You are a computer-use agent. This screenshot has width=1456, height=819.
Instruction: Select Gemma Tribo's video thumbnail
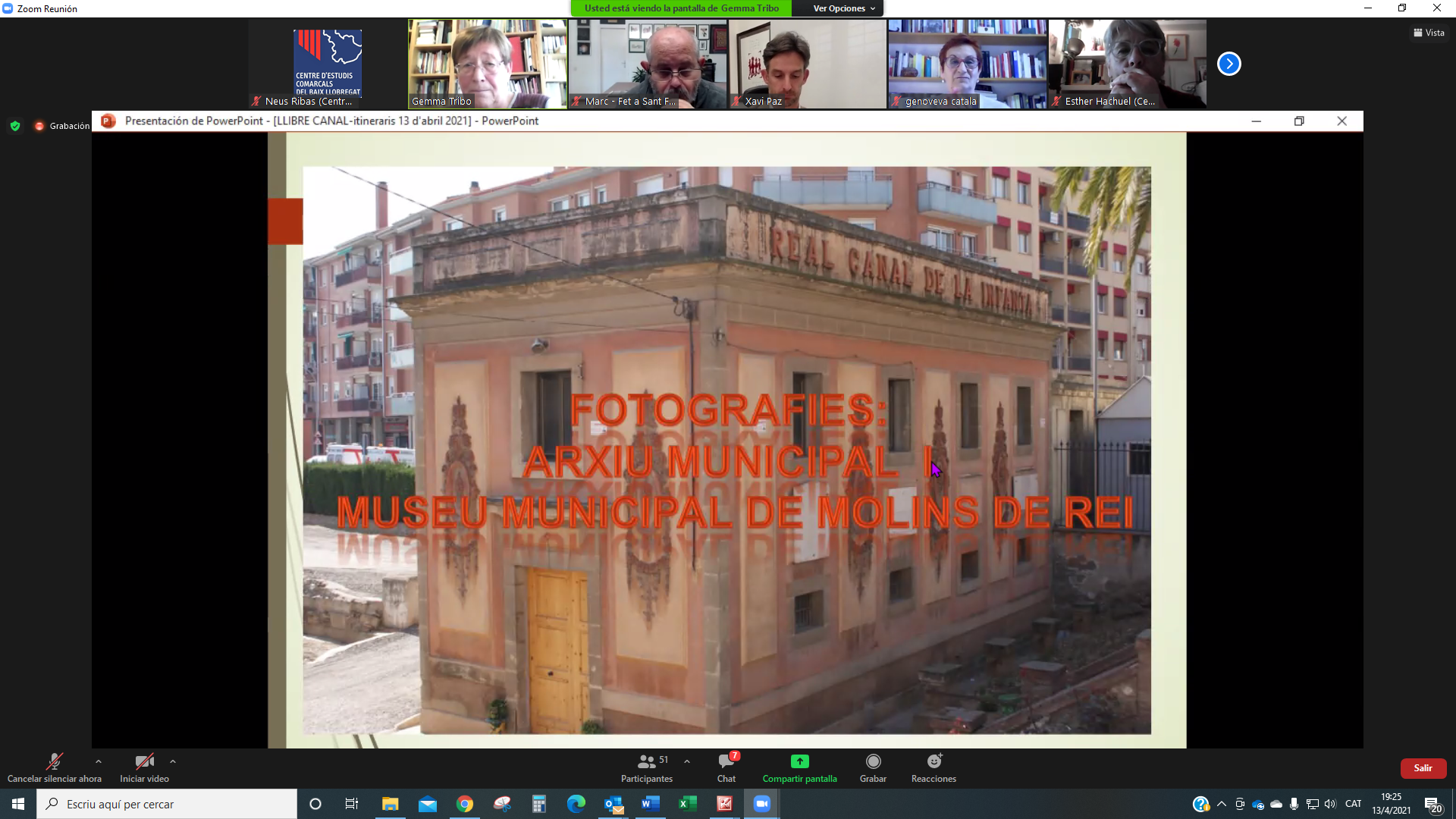(x=488, y=64)
